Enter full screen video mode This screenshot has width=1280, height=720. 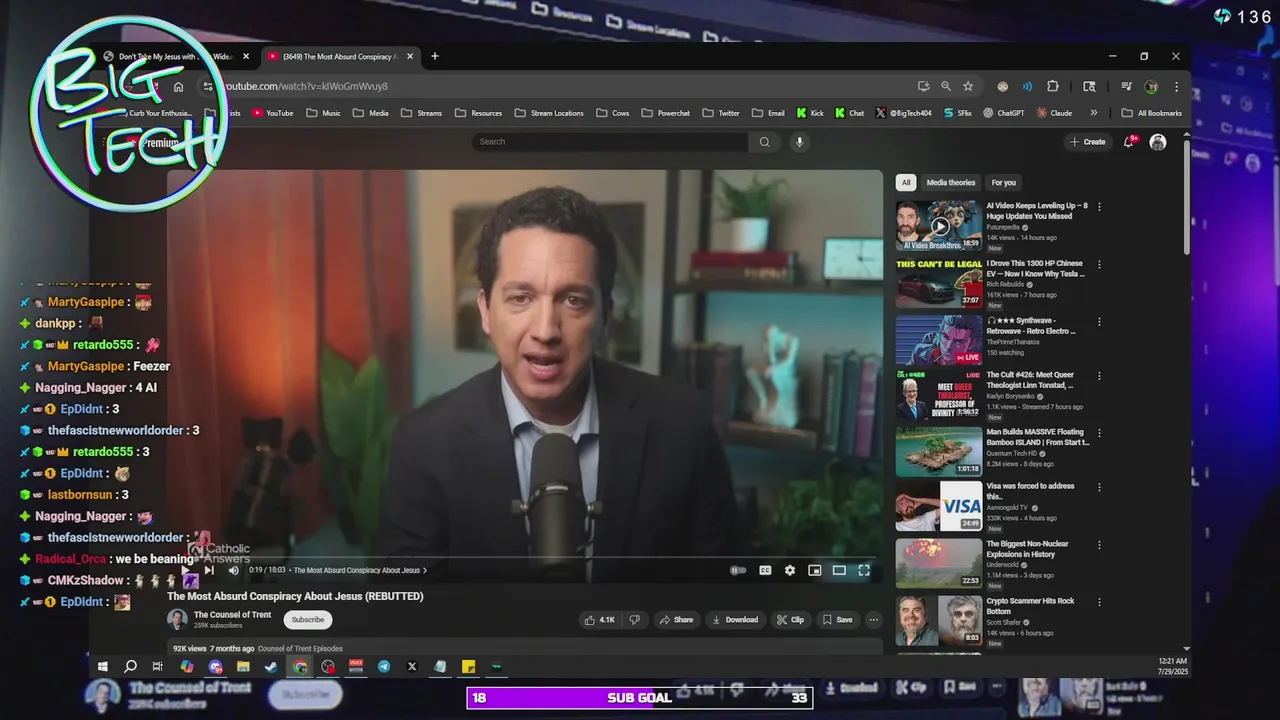pos(864,570)
